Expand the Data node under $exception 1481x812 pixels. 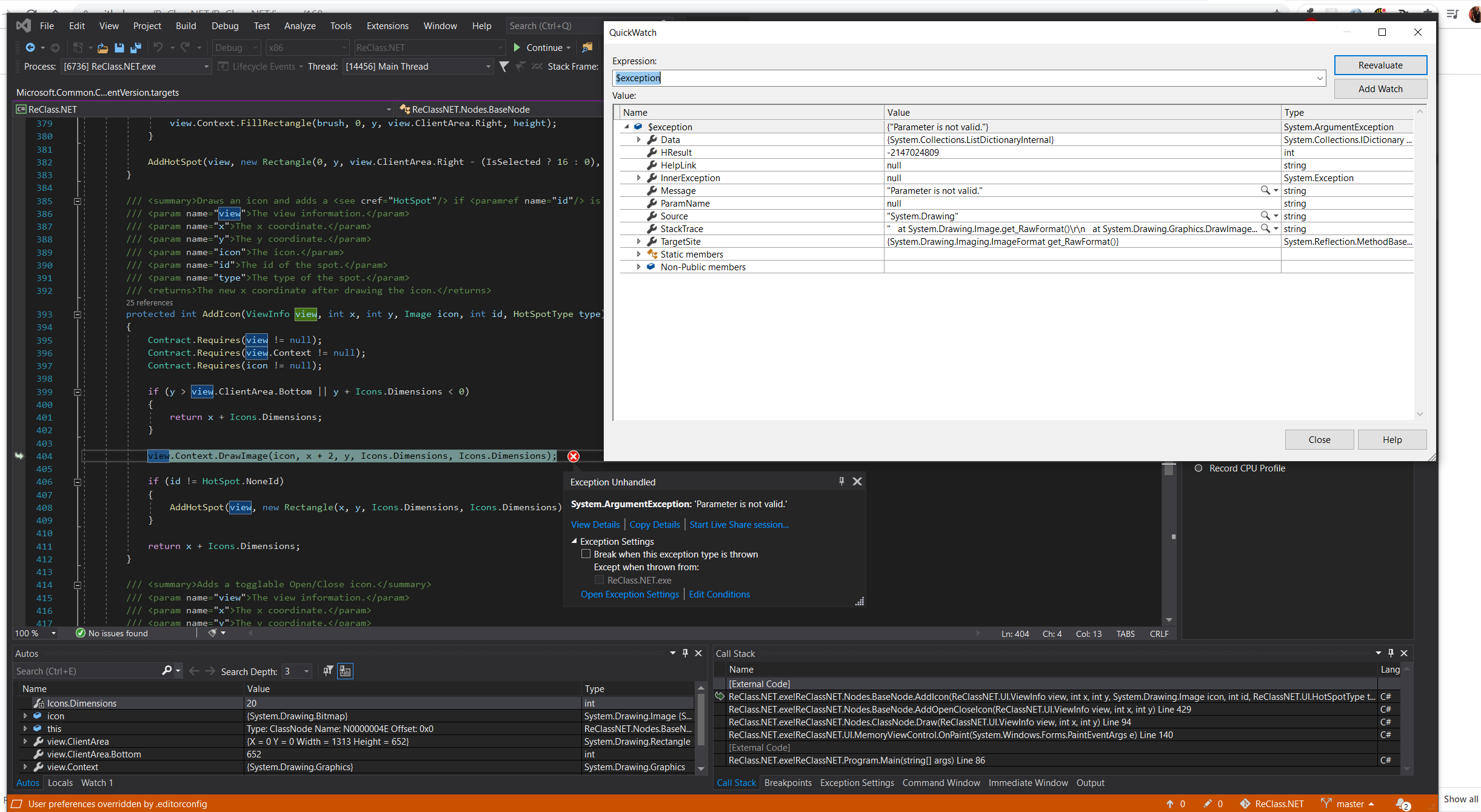point(638,139)
